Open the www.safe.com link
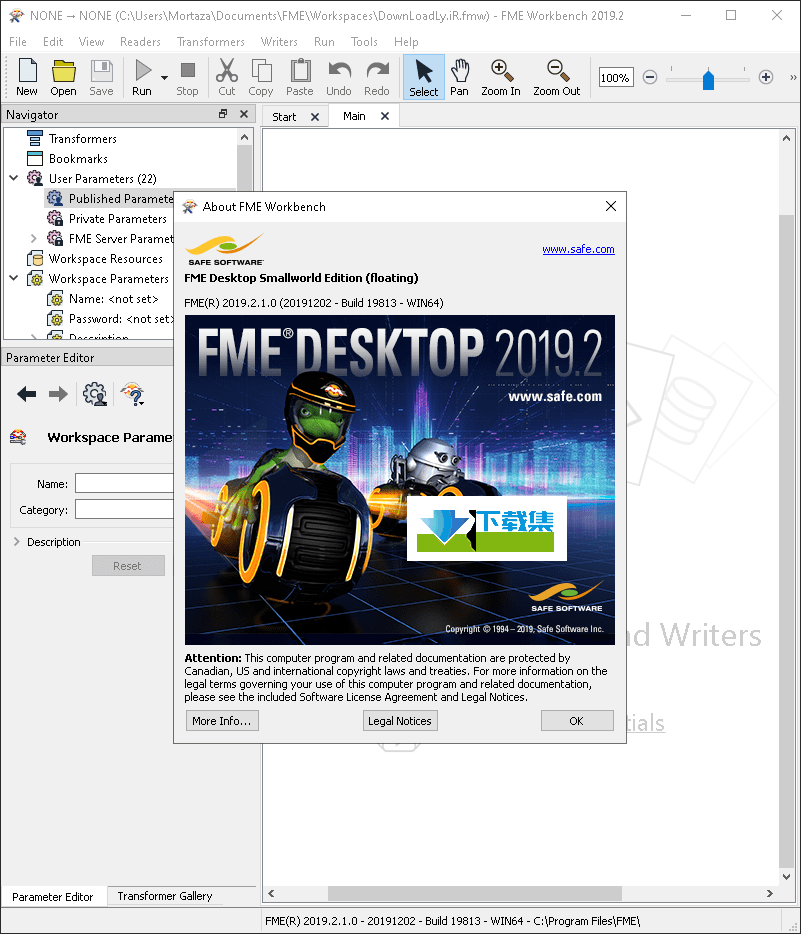Screen dimensions: 801x934 click(x=578, y=249)
